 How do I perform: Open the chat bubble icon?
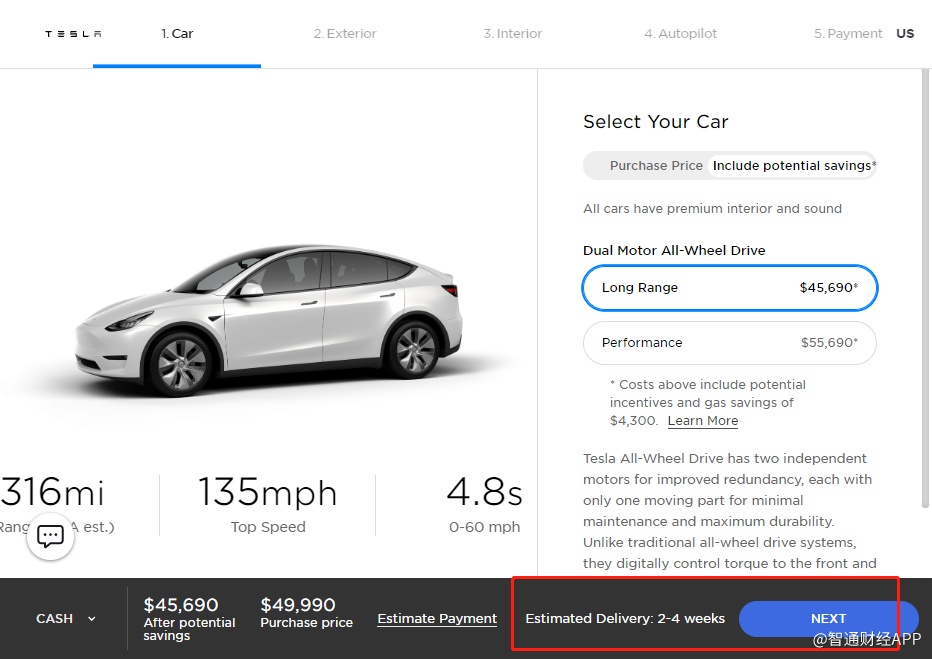(50, 537)
